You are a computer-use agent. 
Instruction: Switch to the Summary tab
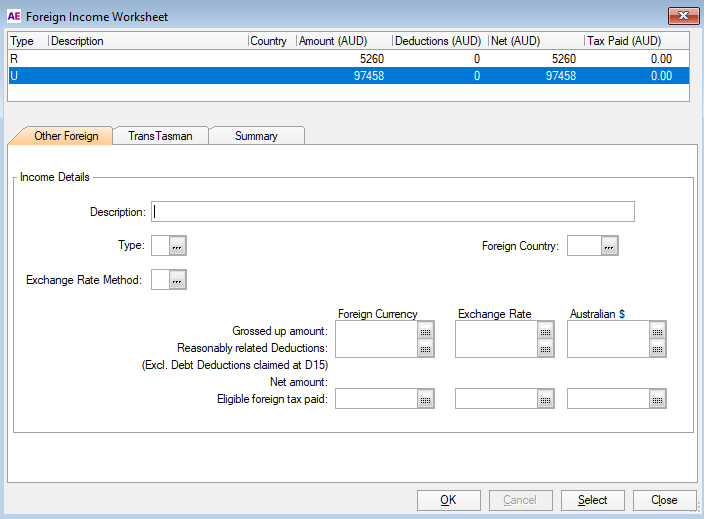pos(256,136)
